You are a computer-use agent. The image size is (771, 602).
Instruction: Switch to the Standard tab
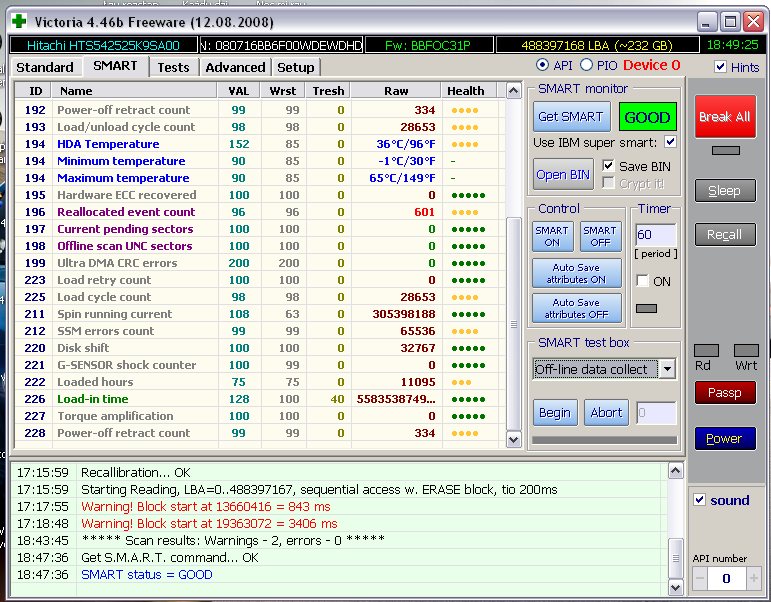[45, 67]
